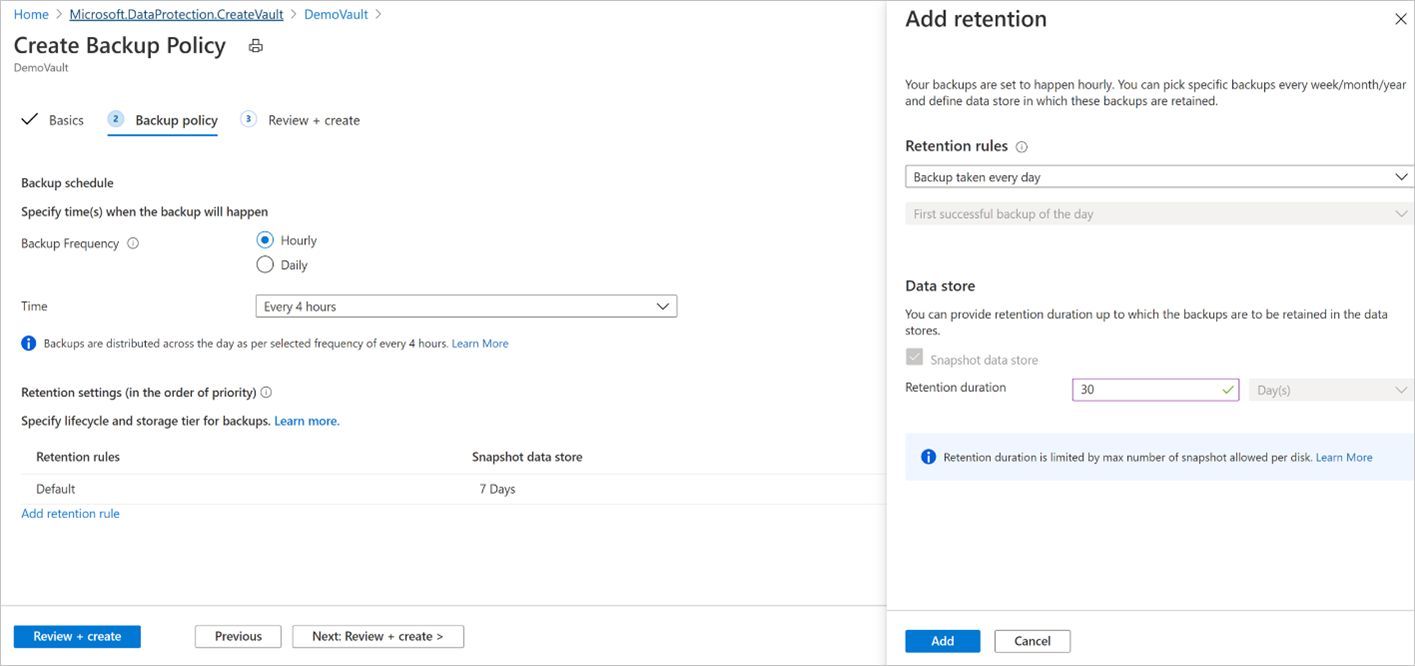Switch to the Review + create tab
This screenshot has height=666, width=1415.
tap(313, 120)
